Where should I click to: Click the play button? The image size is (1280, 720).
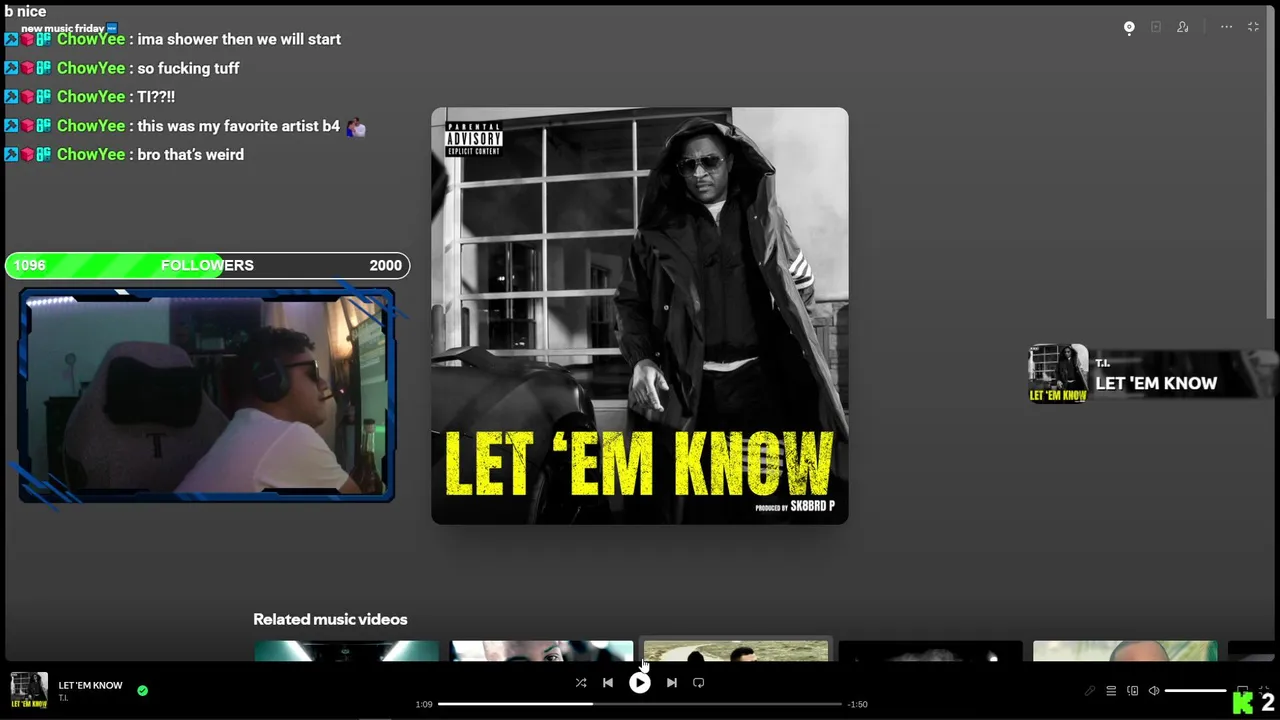(640, 683)
